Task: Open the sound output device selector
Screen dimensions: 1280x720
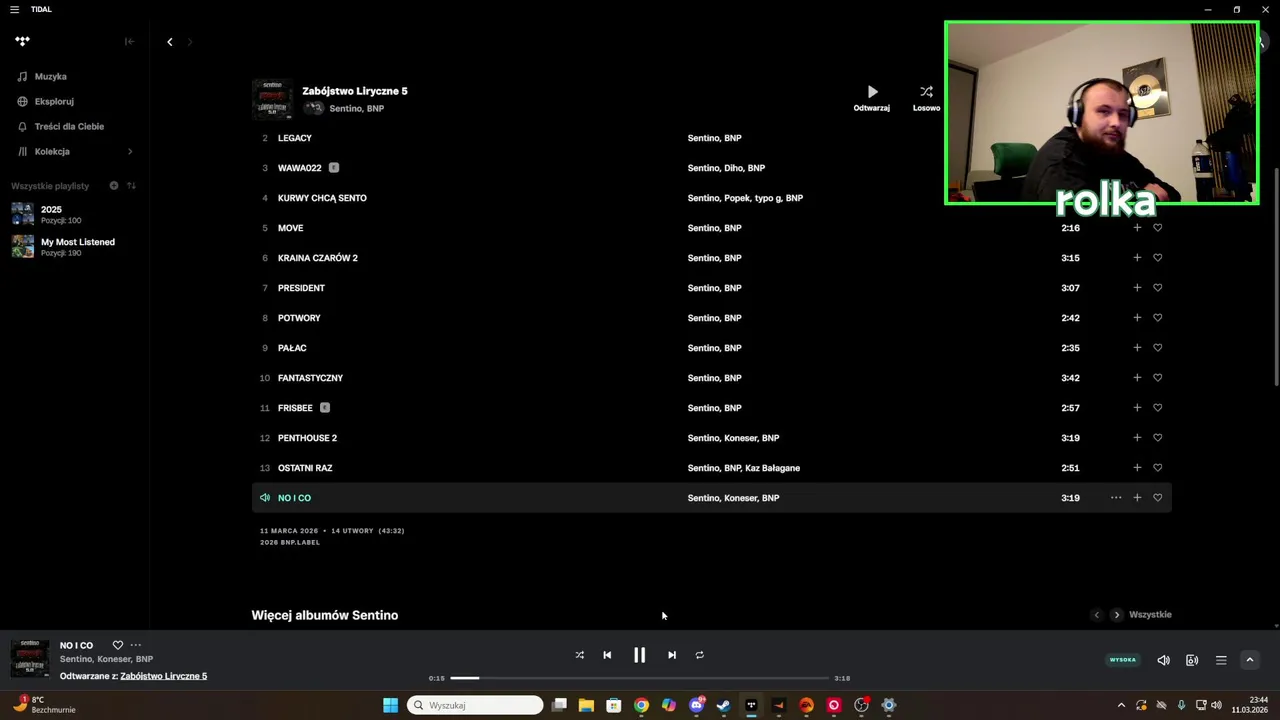Action: click(1192, 660)
